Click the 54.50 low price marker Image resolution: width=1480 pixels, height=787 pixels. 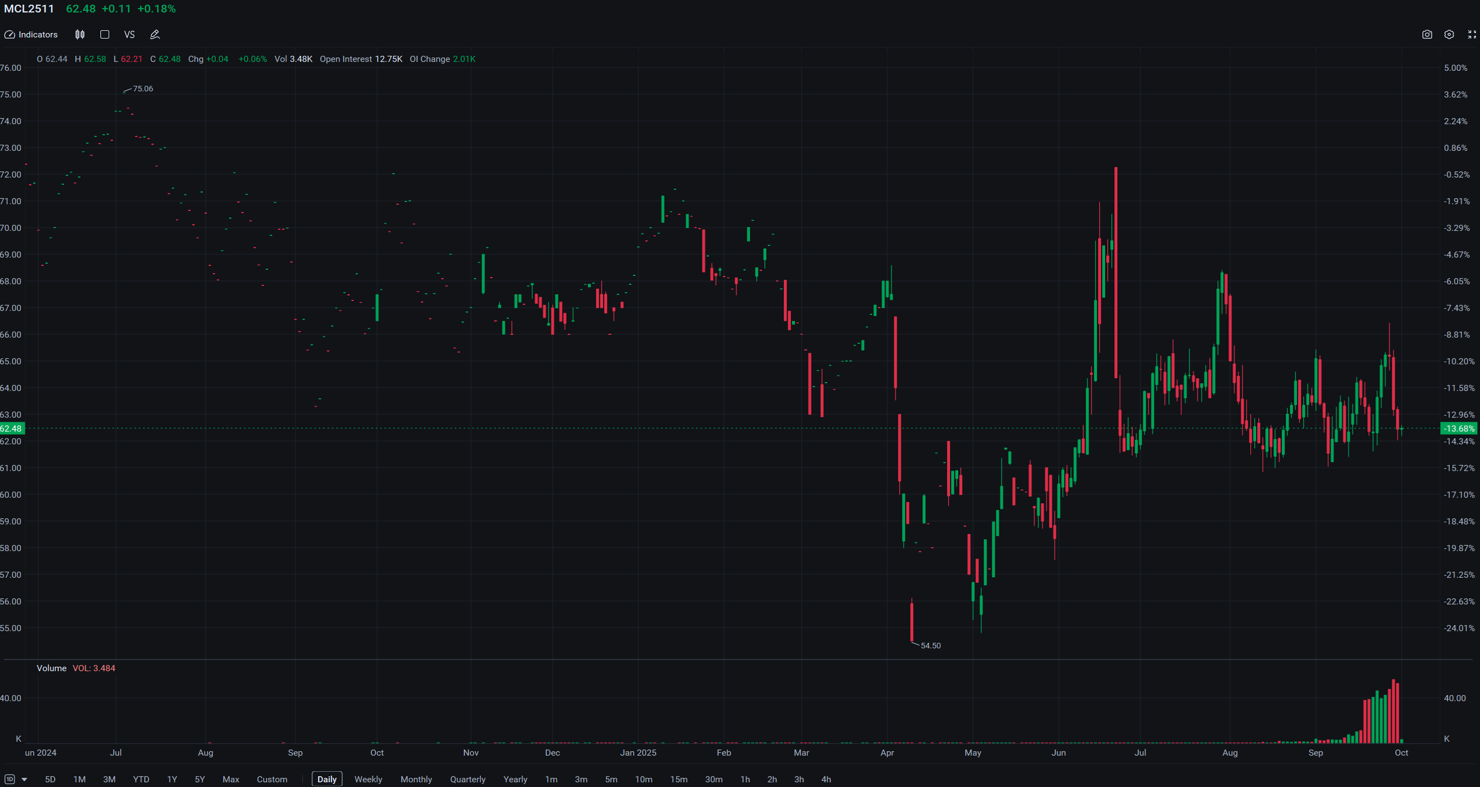[x=931, y=646]
